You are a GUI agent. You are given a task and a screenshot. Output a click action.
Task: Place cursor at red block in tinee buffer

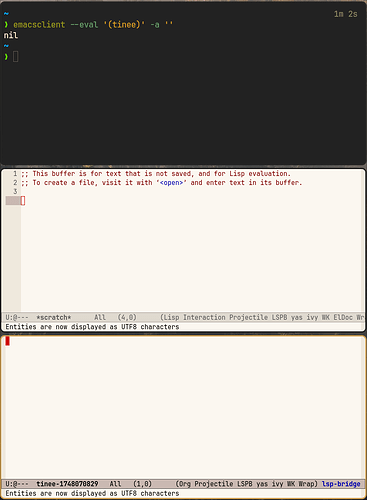[x=7, y=341]
